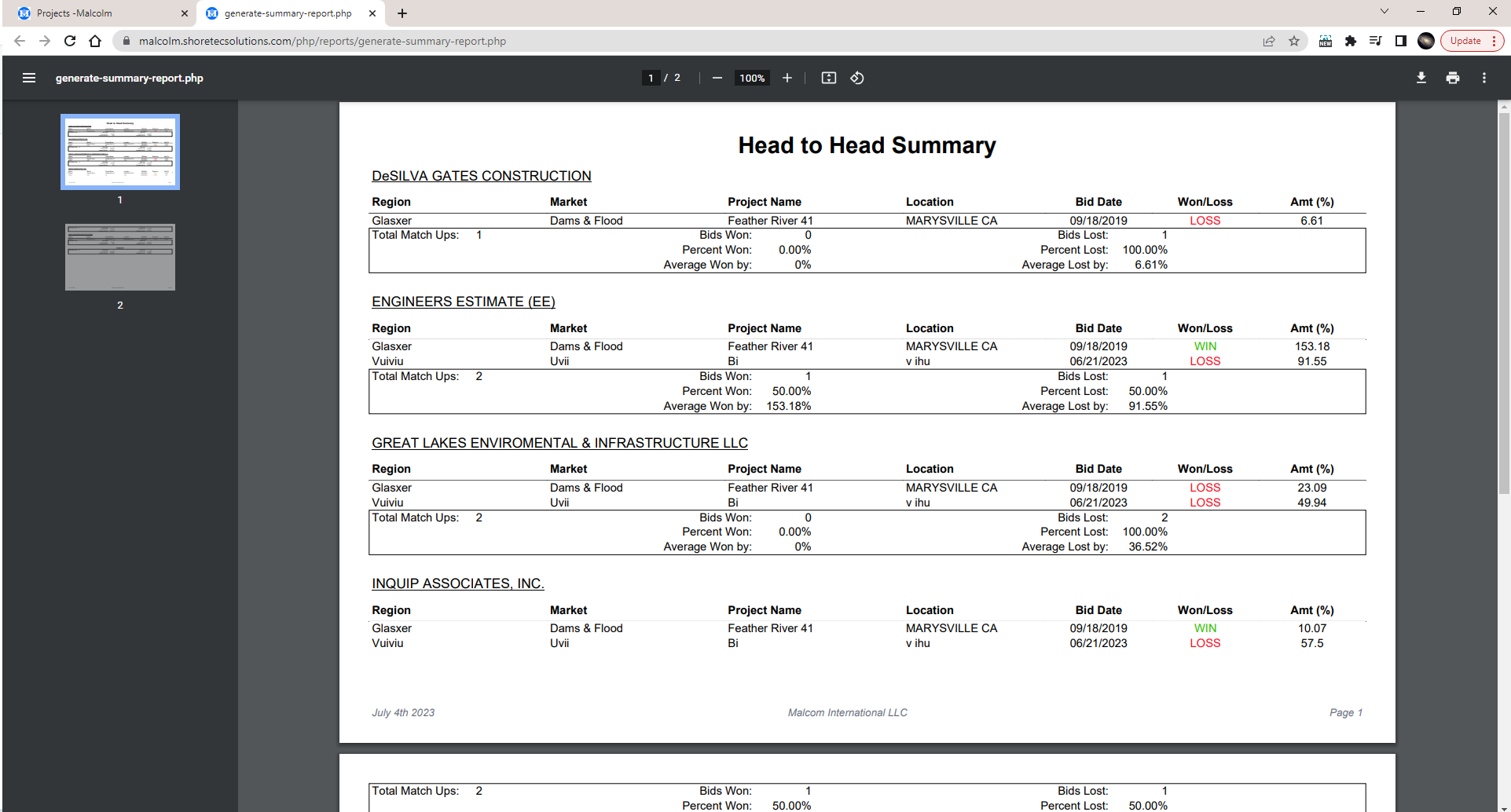The height and width of the screenshot is (812, 1511).
Task: Click Average Lost by 36.52% value
Action: 1147,547
